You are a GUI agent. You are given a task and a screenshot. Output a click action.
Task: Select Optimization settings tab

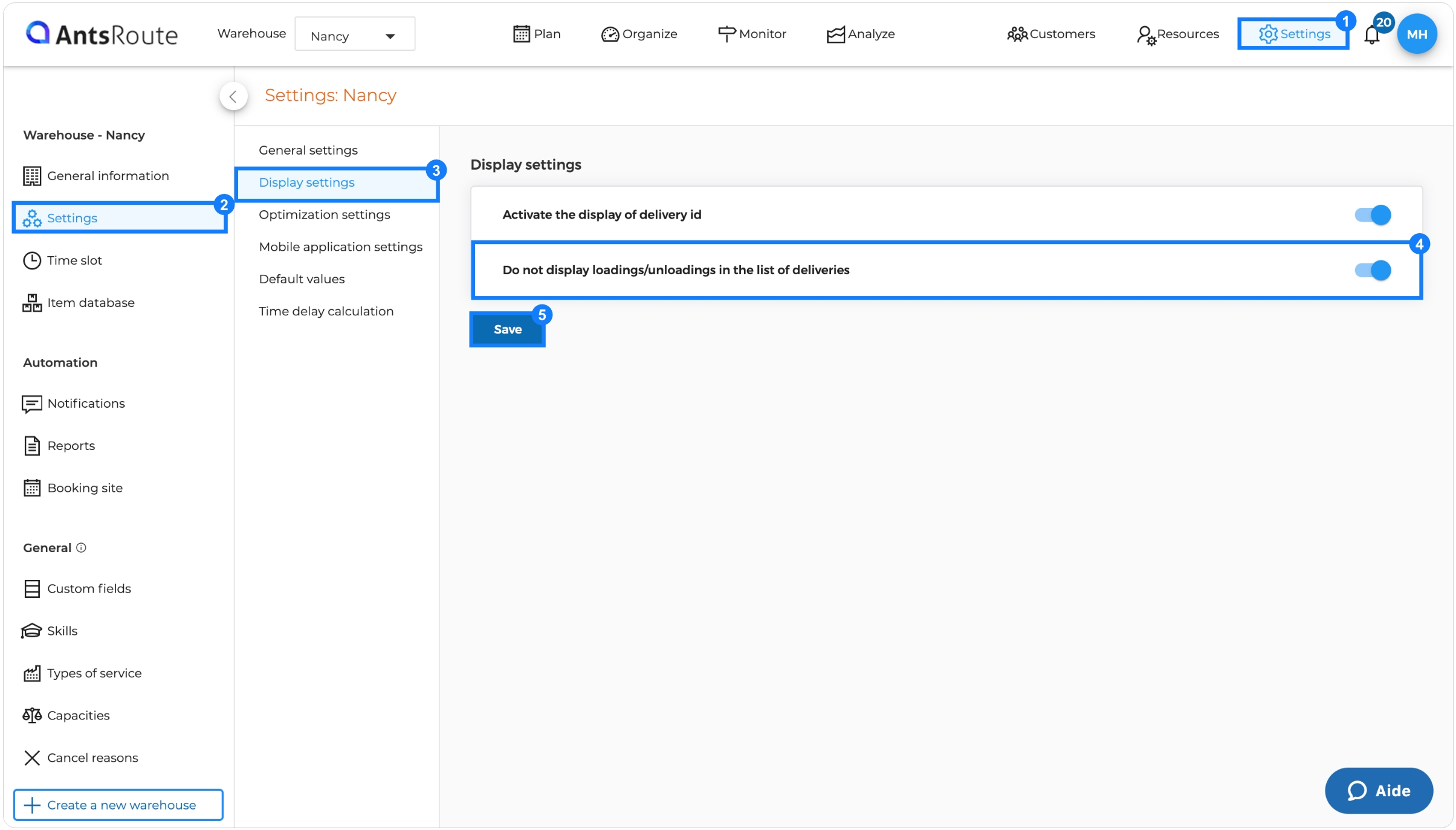(325, 214)
